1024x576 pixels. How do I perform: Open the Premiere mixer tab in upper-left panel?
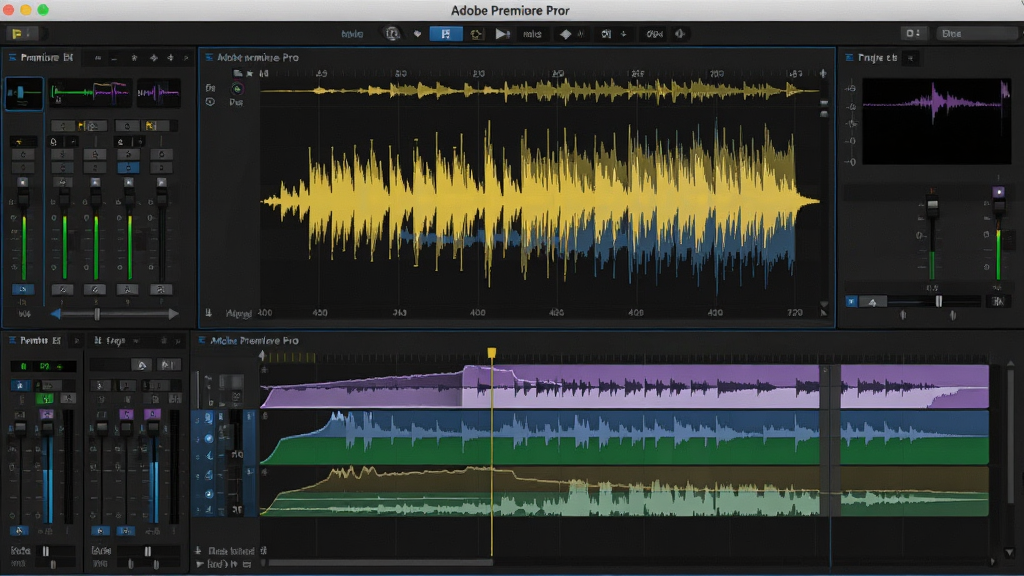point(46,57)
